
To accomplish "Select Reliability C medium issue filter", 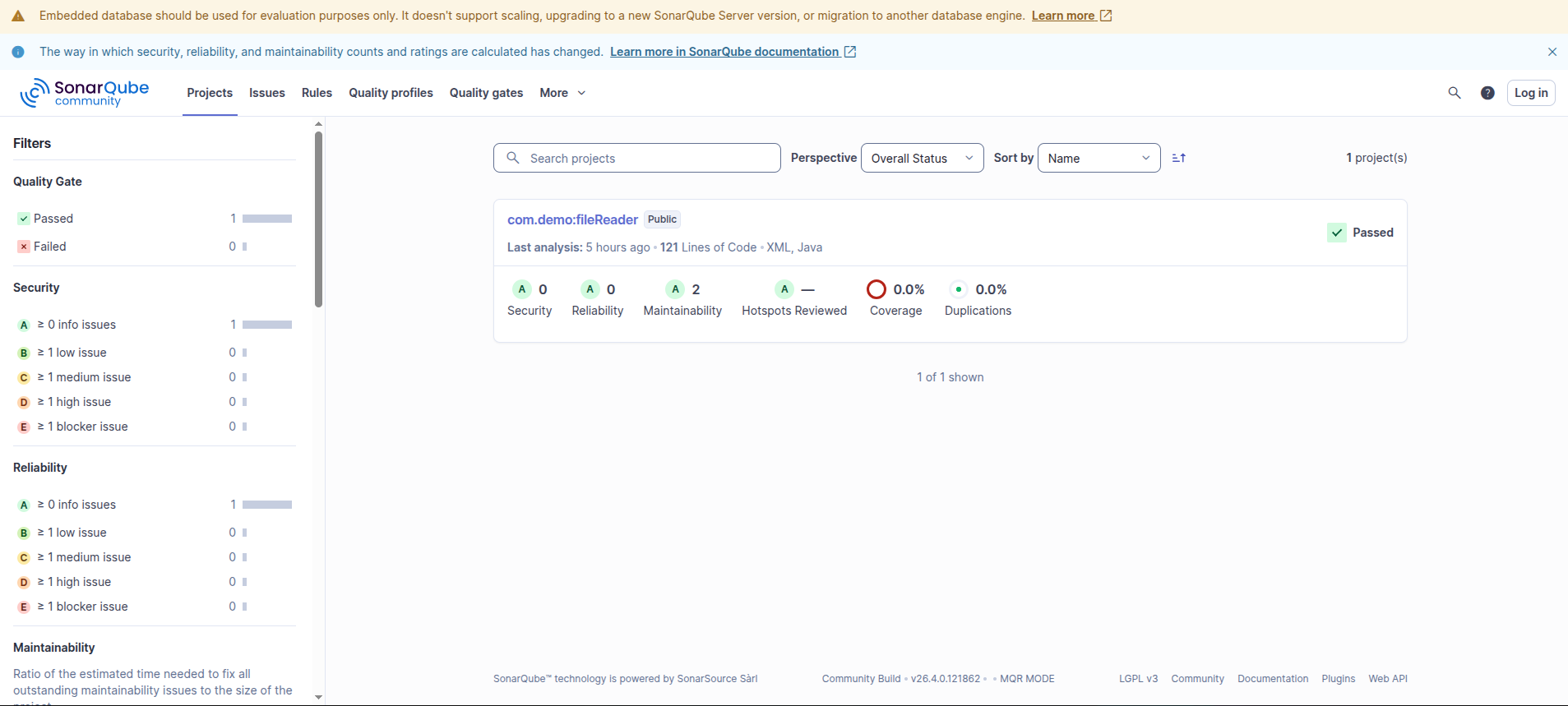I will click(x=153, y=557).
